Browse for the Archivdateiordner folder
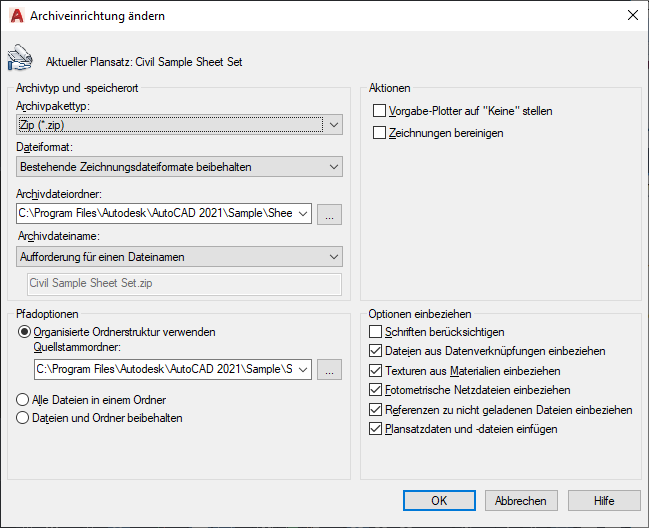 (x=331, y=213)
